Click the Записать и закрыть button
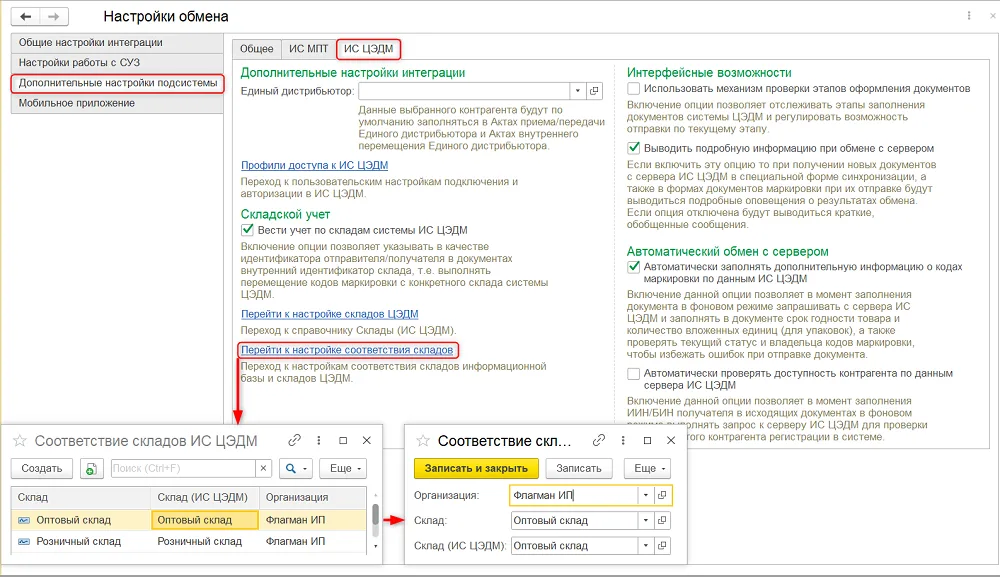This screenshot has width=1000, height=577. (x=476, y=469)
